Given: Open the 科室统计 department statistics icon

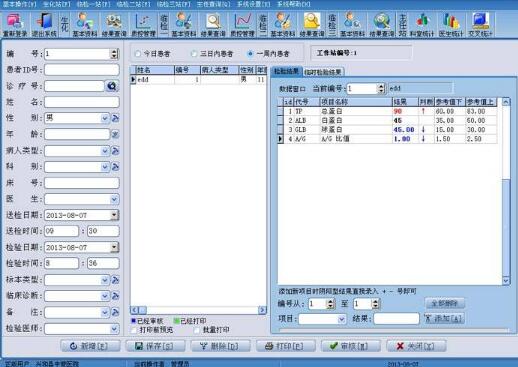Looking at the screenshot, I should pos(422,24).
